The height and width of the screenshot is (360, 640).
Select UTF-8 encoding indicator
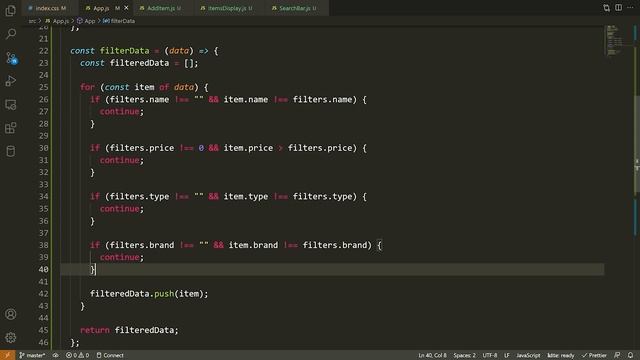click(490, 355)
